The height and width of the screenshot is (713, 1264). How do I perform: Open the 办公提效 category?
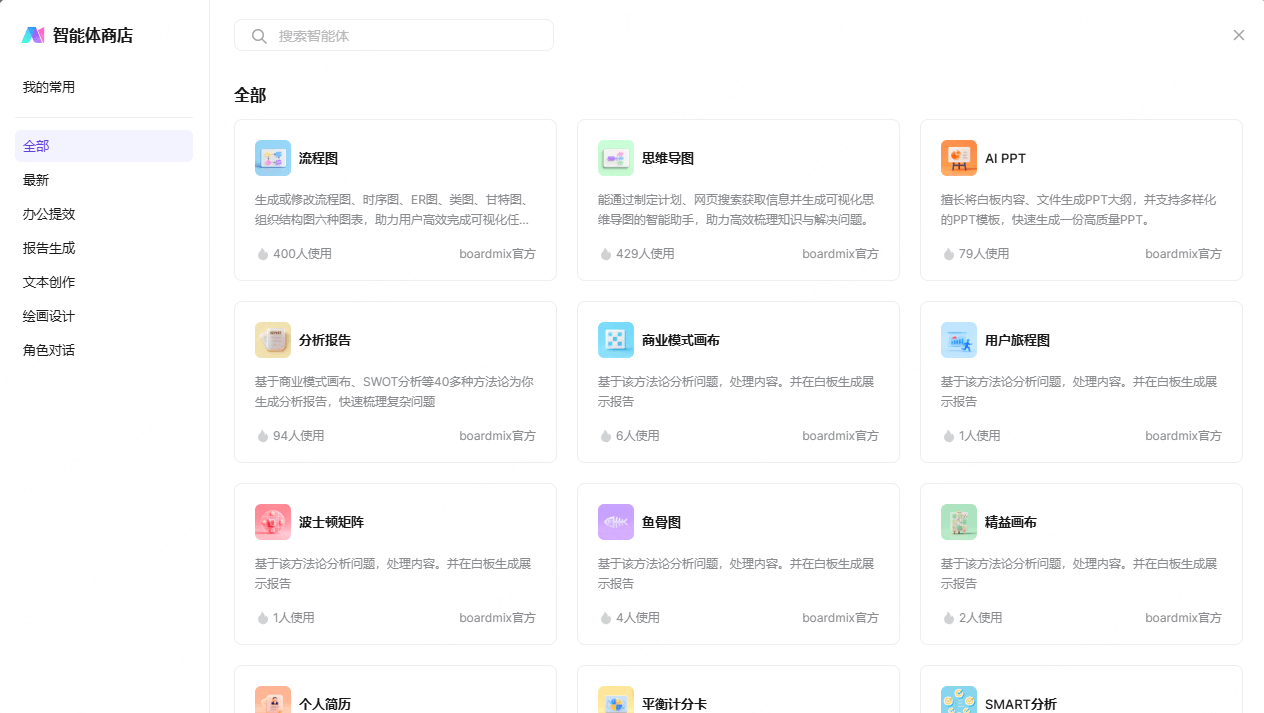pyautogui.click(x=49, y=214)
